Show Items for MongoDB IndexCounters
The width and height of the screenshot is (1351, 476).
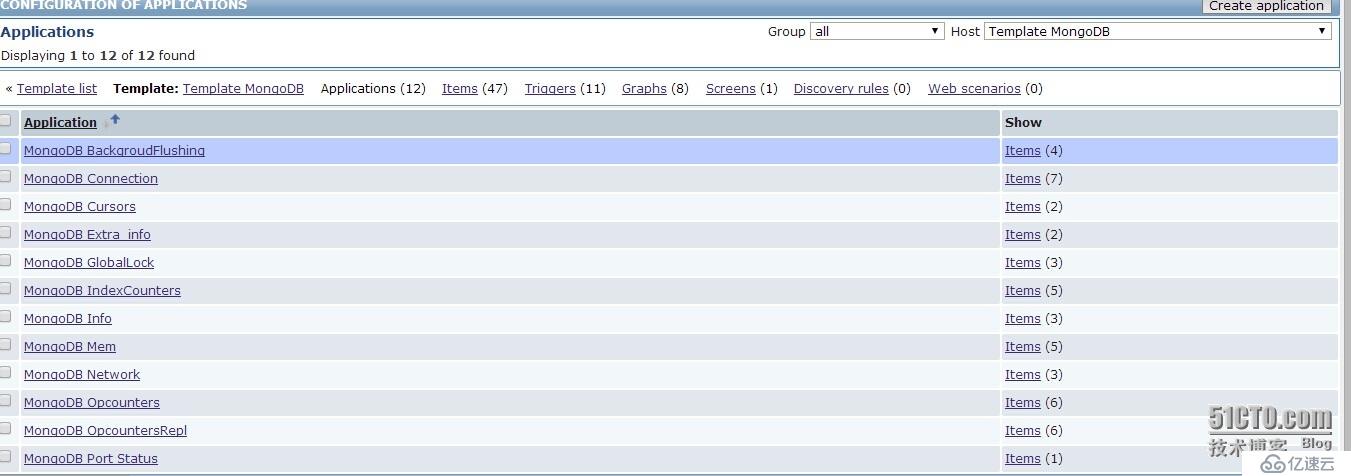pos(1023,290)
